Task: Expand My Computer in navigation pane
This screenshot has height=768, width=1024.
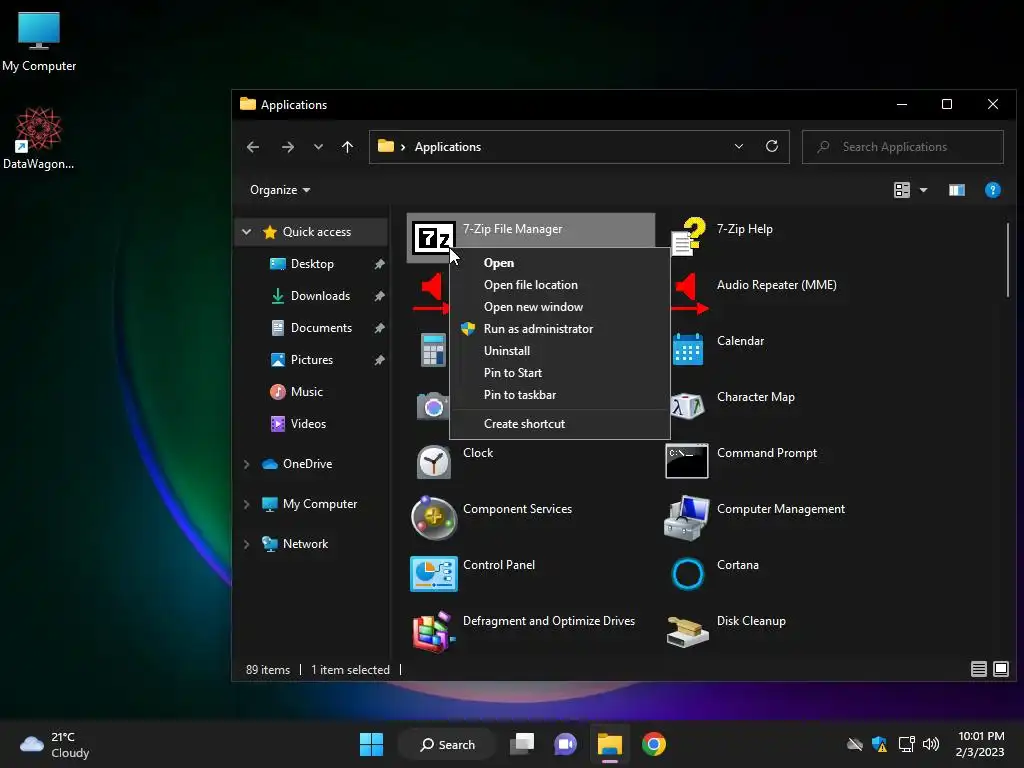Action: coord(247,504)
